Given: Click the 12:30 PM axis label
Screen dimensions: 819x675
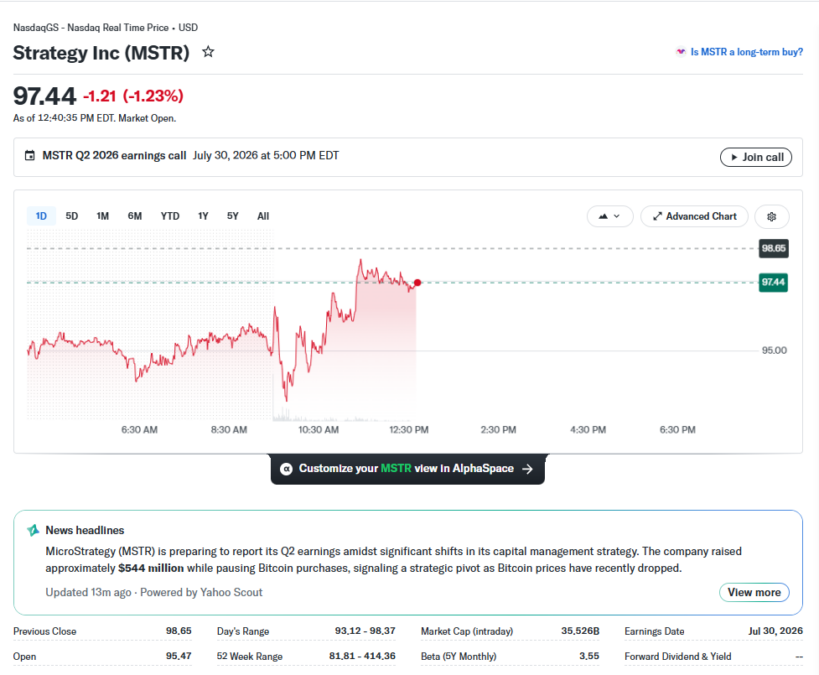Looking at the screenshot, I should click(408, 430).
